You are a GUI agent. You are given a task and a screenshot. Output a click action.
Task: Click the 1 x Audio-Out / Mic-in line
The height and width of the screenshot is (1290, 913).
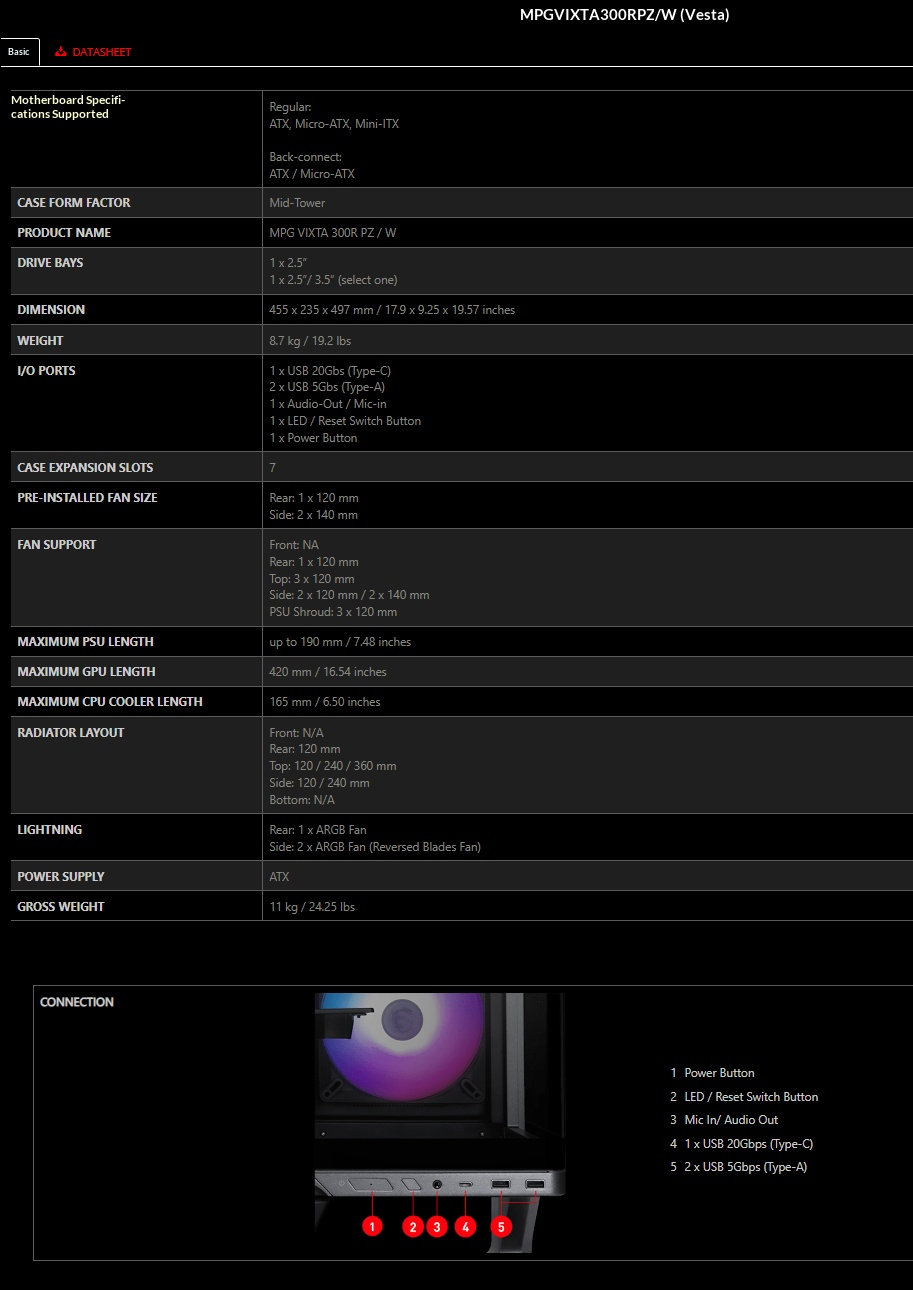pyautogui.click(x=328, y=404)
